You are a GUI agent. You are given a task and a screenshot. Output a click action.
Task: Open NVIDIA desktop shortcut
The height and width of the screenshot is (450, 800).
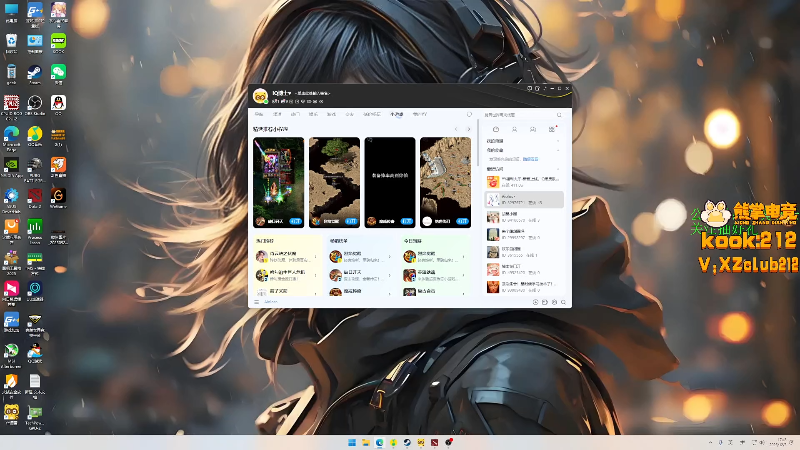(x=11, y=167)
